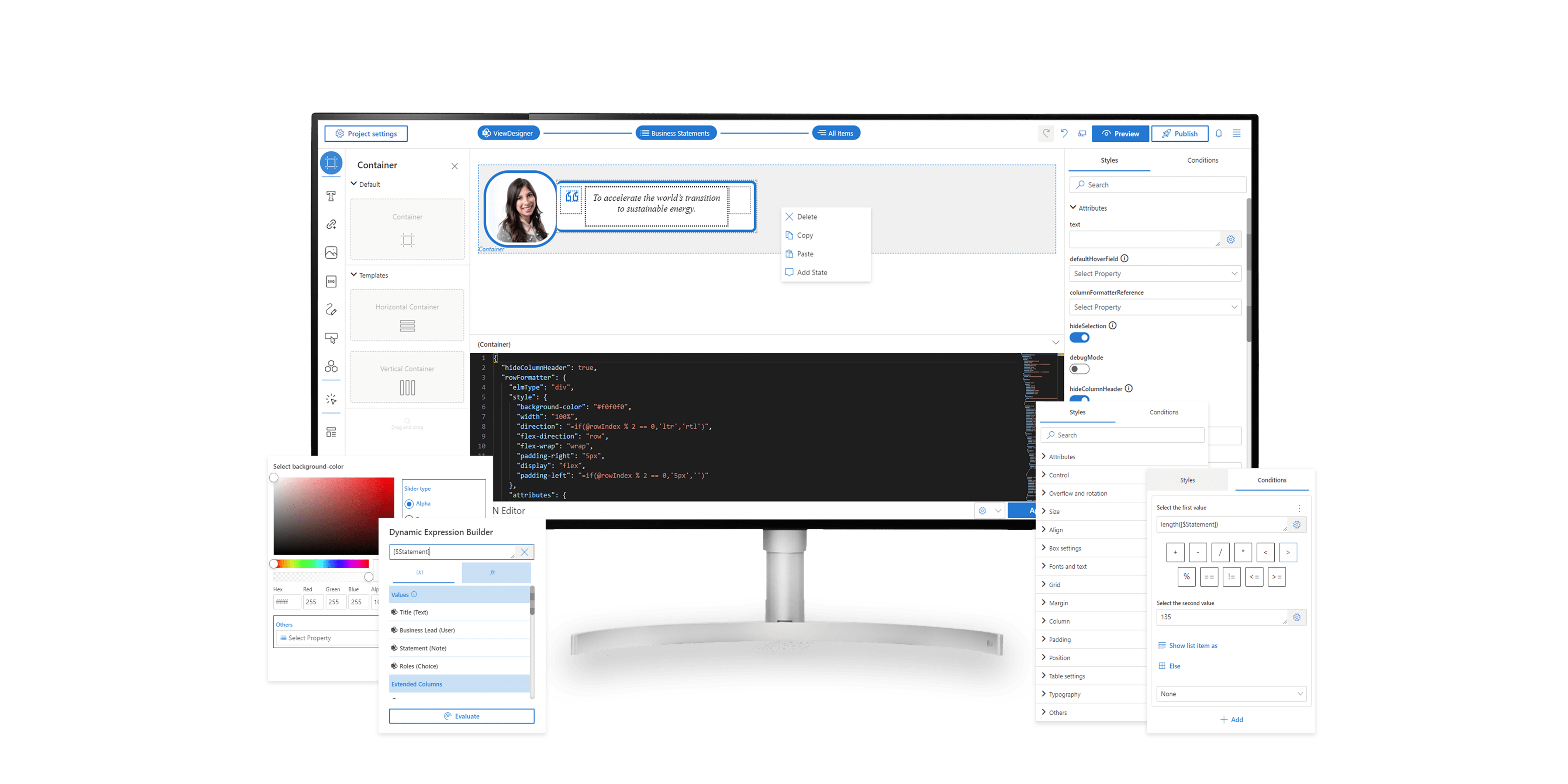Click the link element icon in sidebar

(x=331, y=225)
